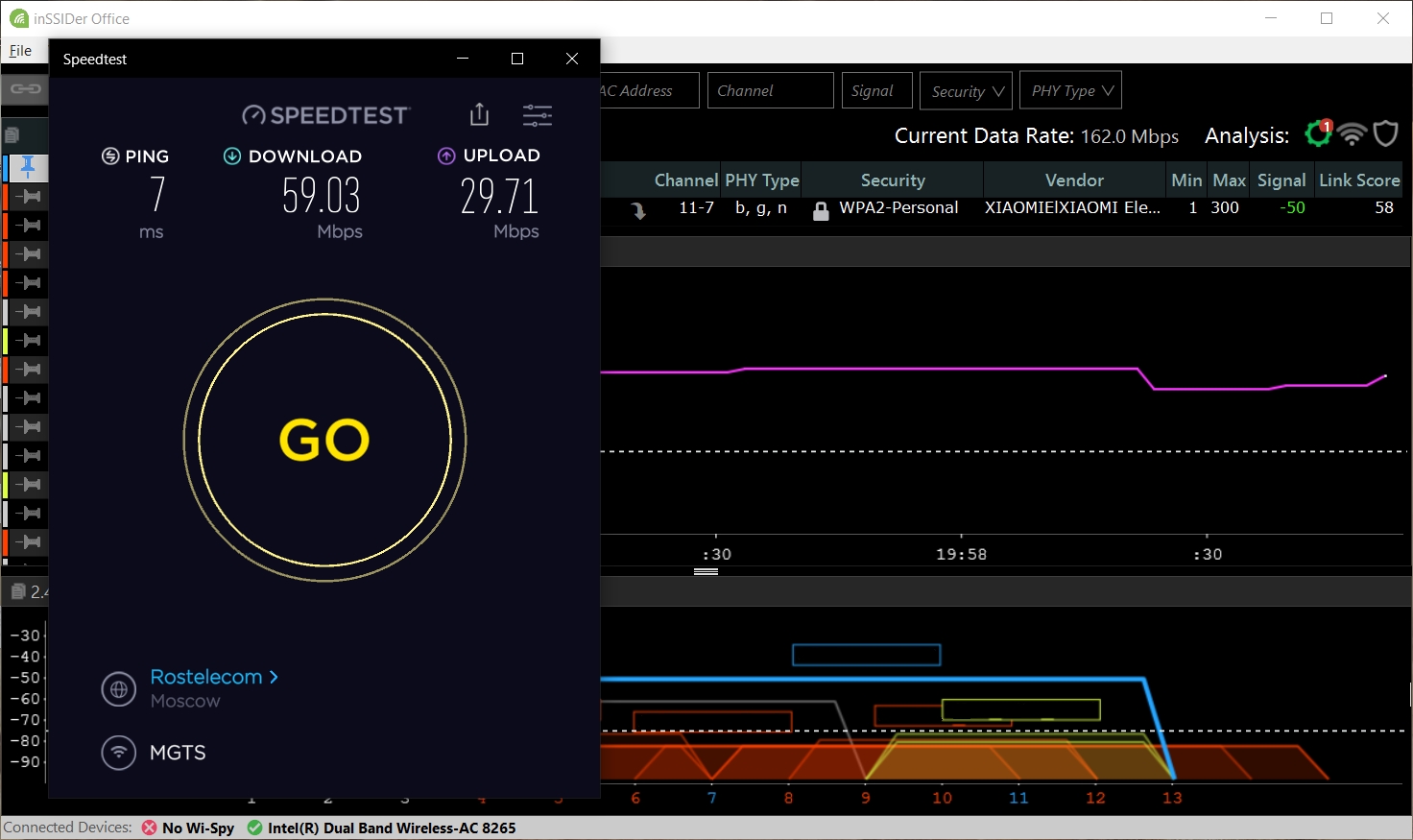This screenshot has height=840, width=1413.
Task: Sort by PHY Type column header
Action: click(x=762, y=180)
